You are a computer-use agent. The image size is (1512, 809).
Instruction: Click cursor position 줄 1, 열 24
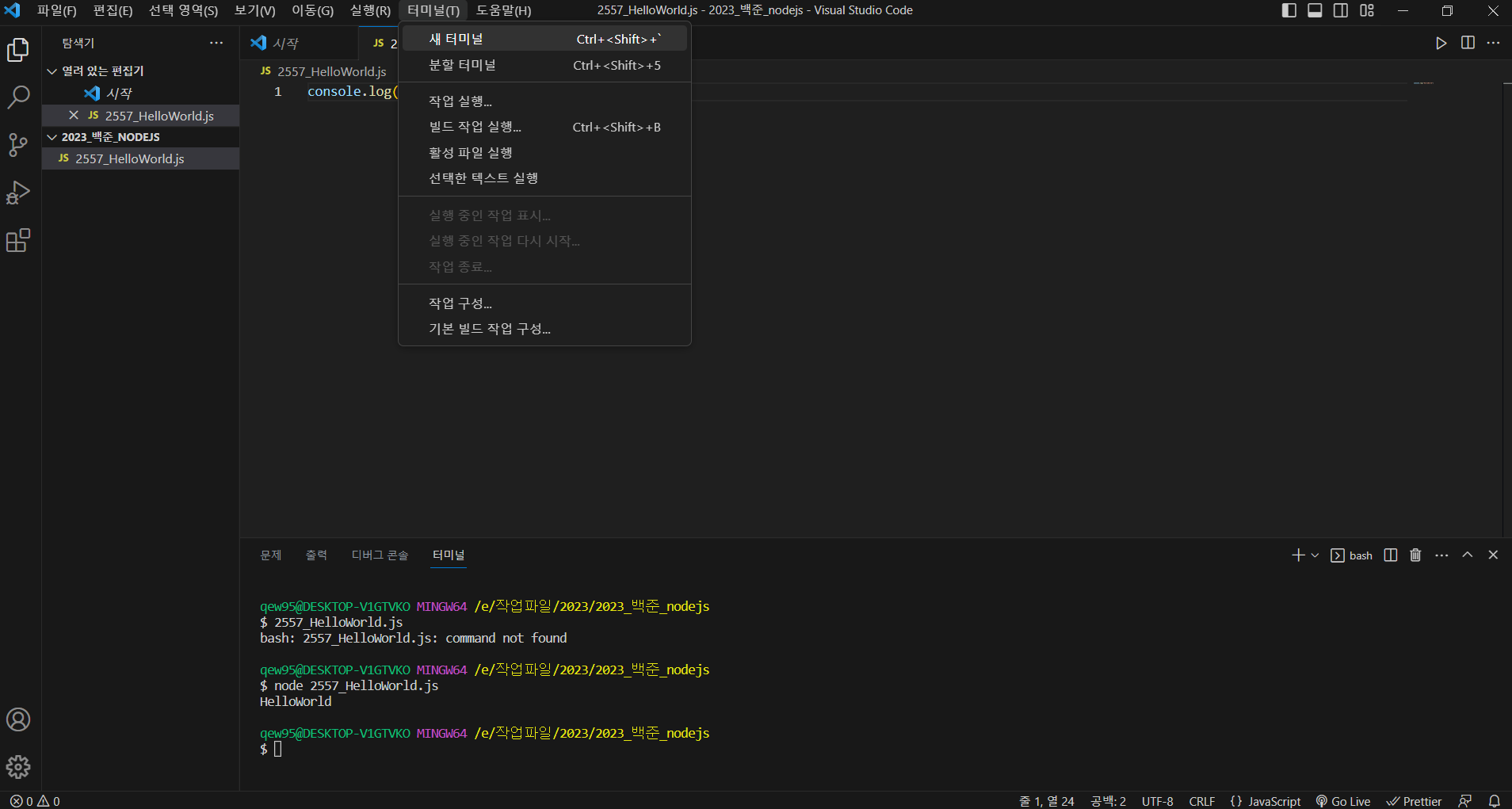click(1046, 801)
